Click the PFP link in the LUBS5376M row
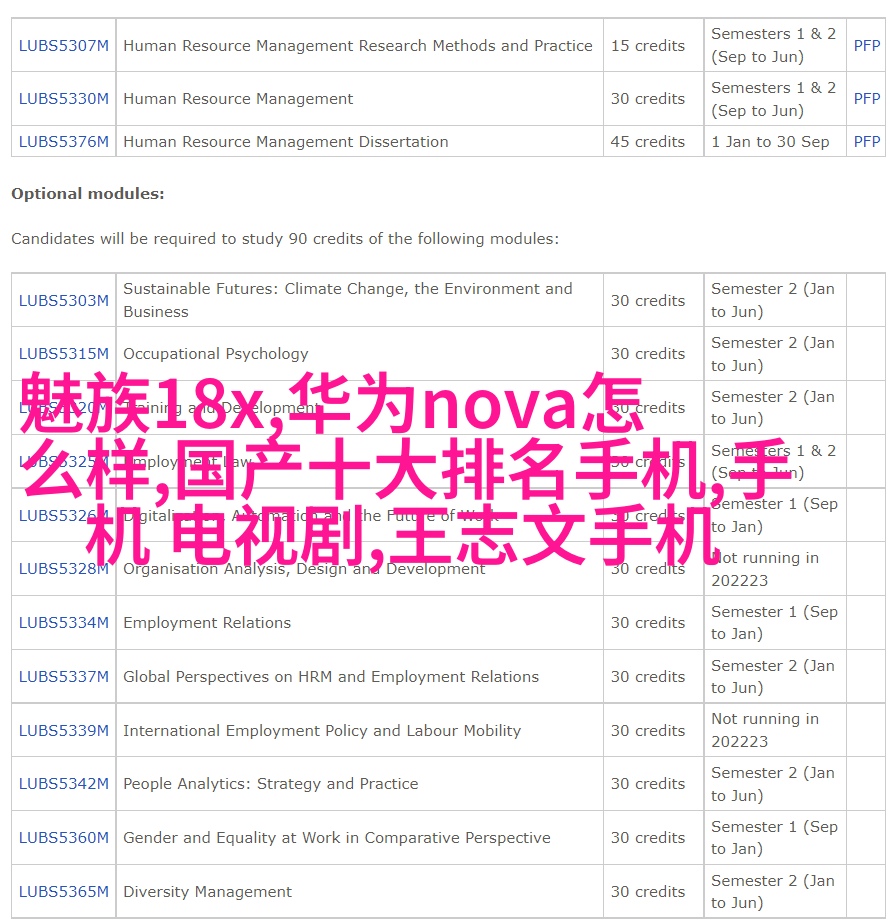The image size is (895, 922). click(867, 142)
